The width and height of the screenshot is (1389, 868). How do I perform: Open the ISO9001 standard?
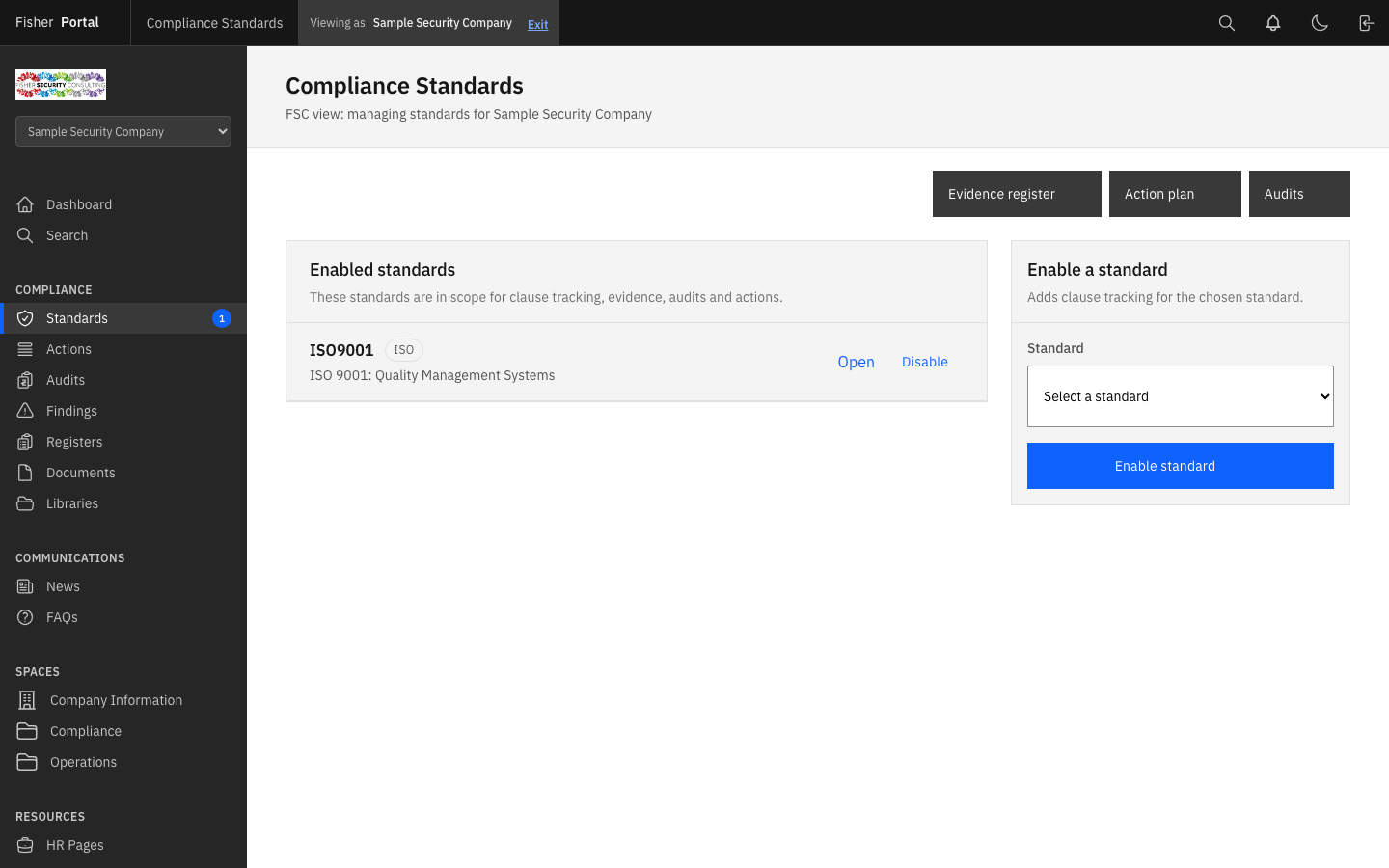pos(856,362)
